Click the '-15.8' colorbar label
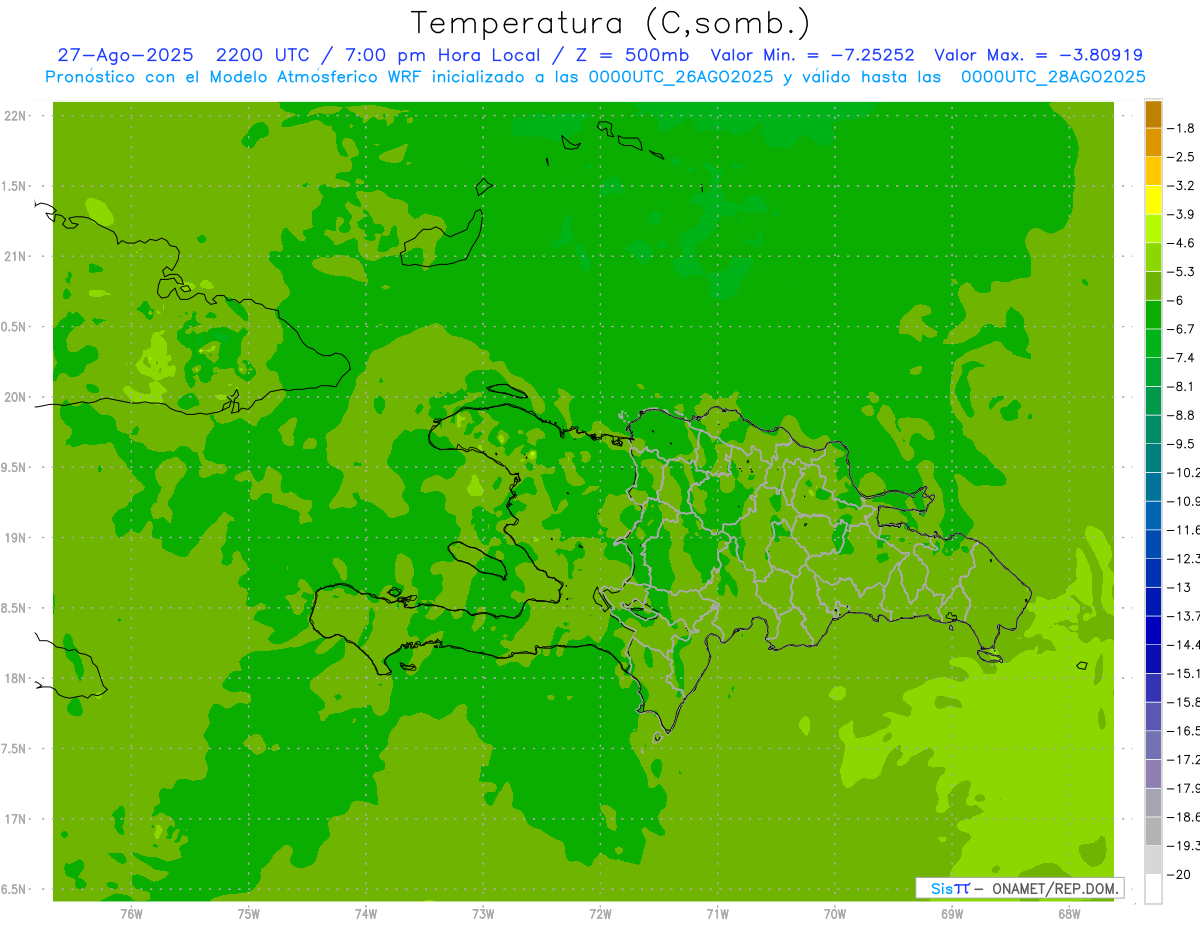This screenshot has width=1200, height=927. tap(1185, 702)
